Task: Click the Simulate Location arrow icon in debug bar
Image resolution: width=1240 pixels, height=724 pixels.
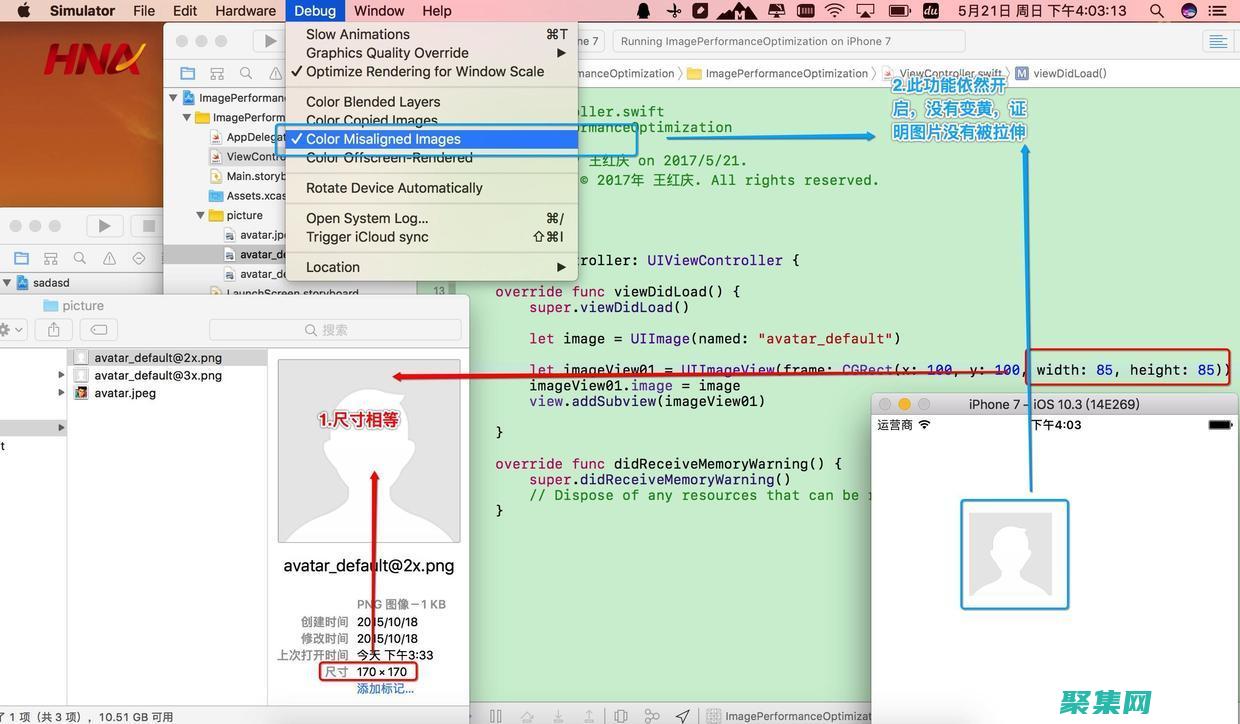Action: pyautogui.click(x=682, y=716)
